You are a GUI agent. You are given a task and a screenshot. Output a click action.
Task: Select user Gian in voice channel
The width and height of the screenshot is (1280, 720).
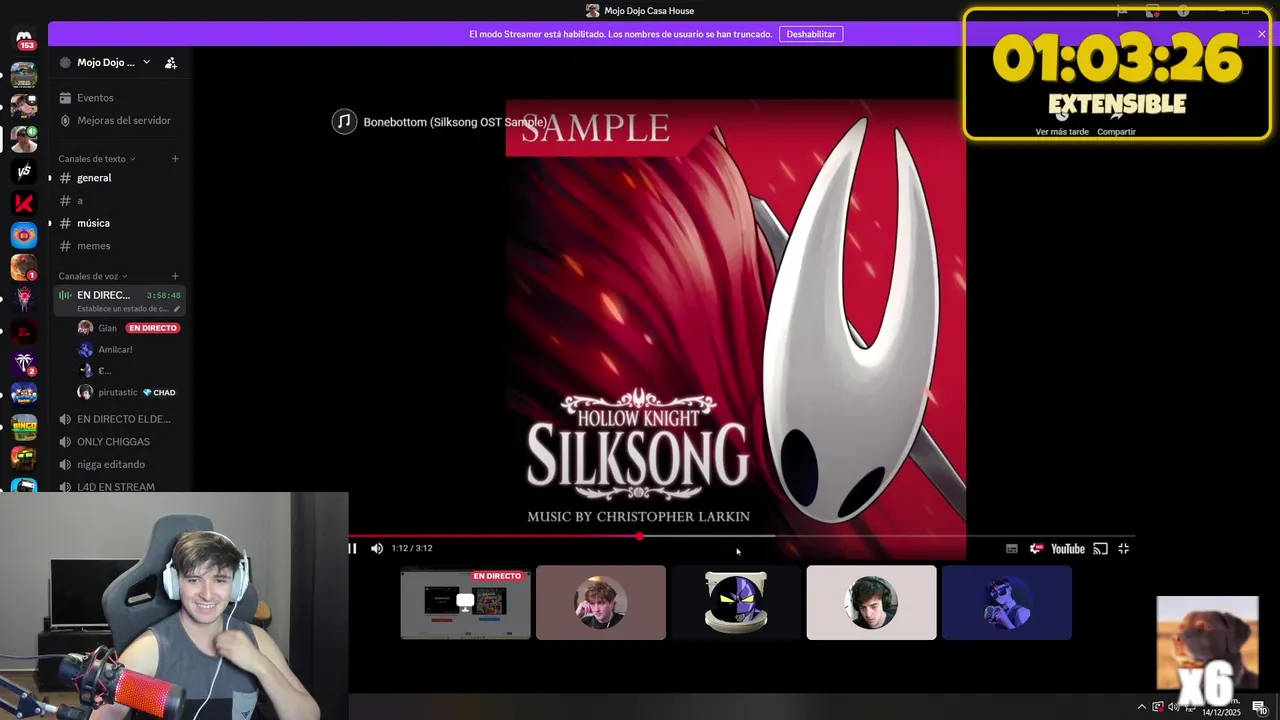pyautogui.click(x=107, y=328)
